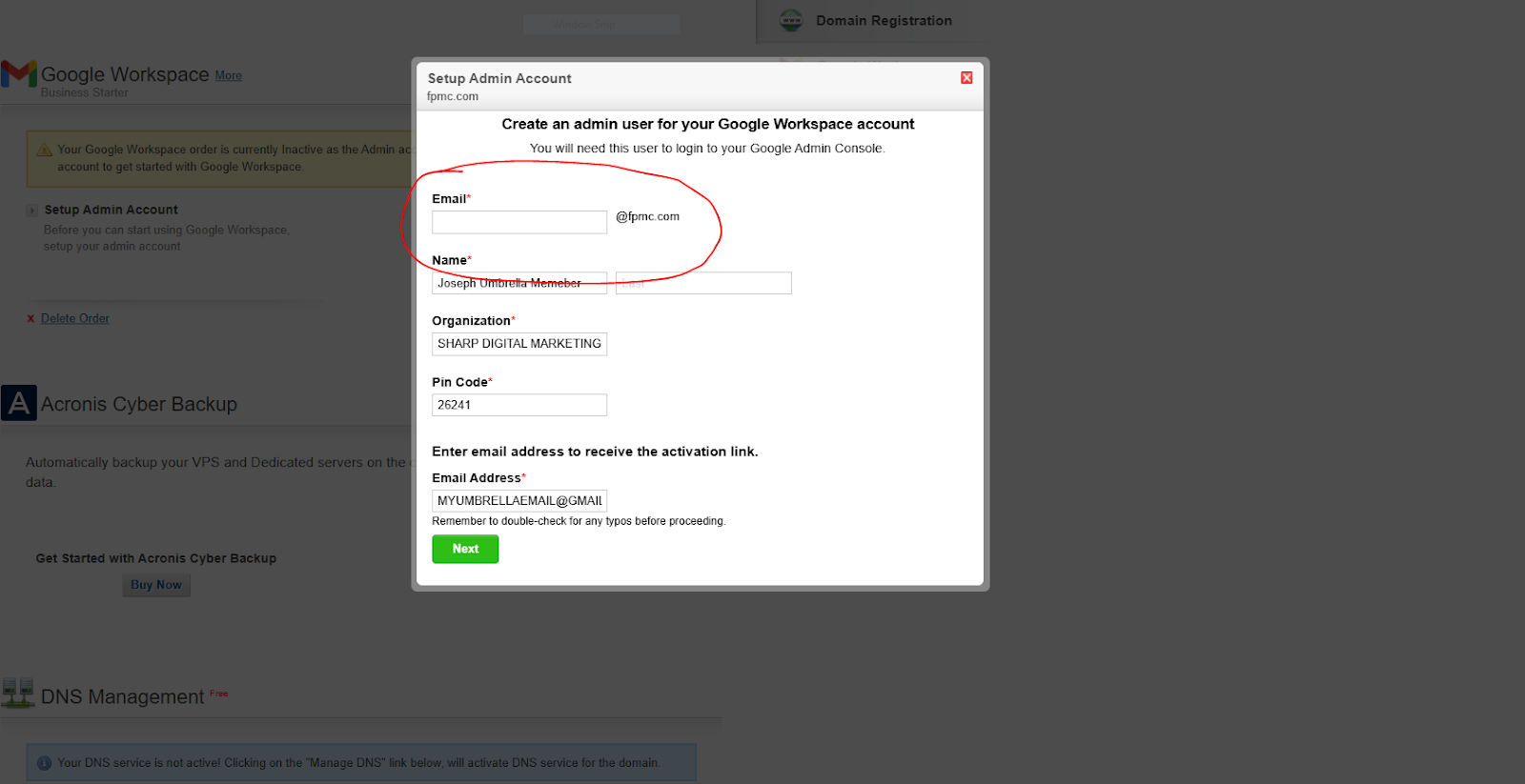1525x784 pixels.
Task: Edit the activation Email Address field
Action: [519, 501]
